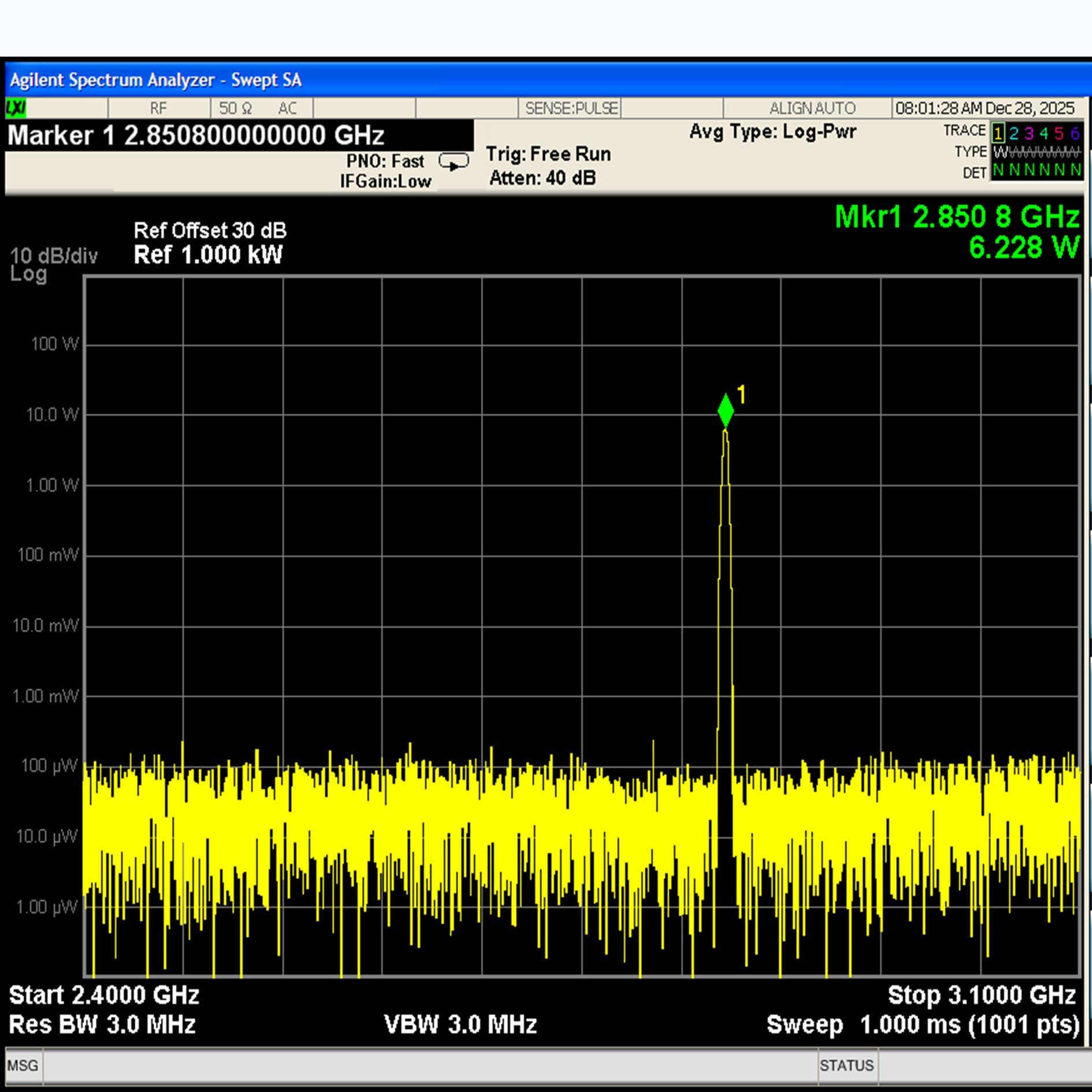Click the Log scale type label
The image size is (1092, 1092).
(28, 274)
